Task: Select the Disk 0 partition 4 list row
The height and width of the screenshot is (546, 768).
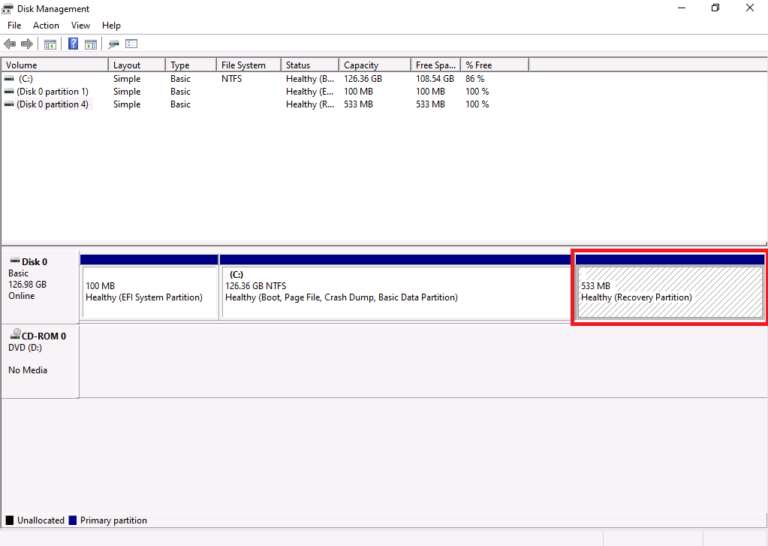Action: click(x=52, y=104)
